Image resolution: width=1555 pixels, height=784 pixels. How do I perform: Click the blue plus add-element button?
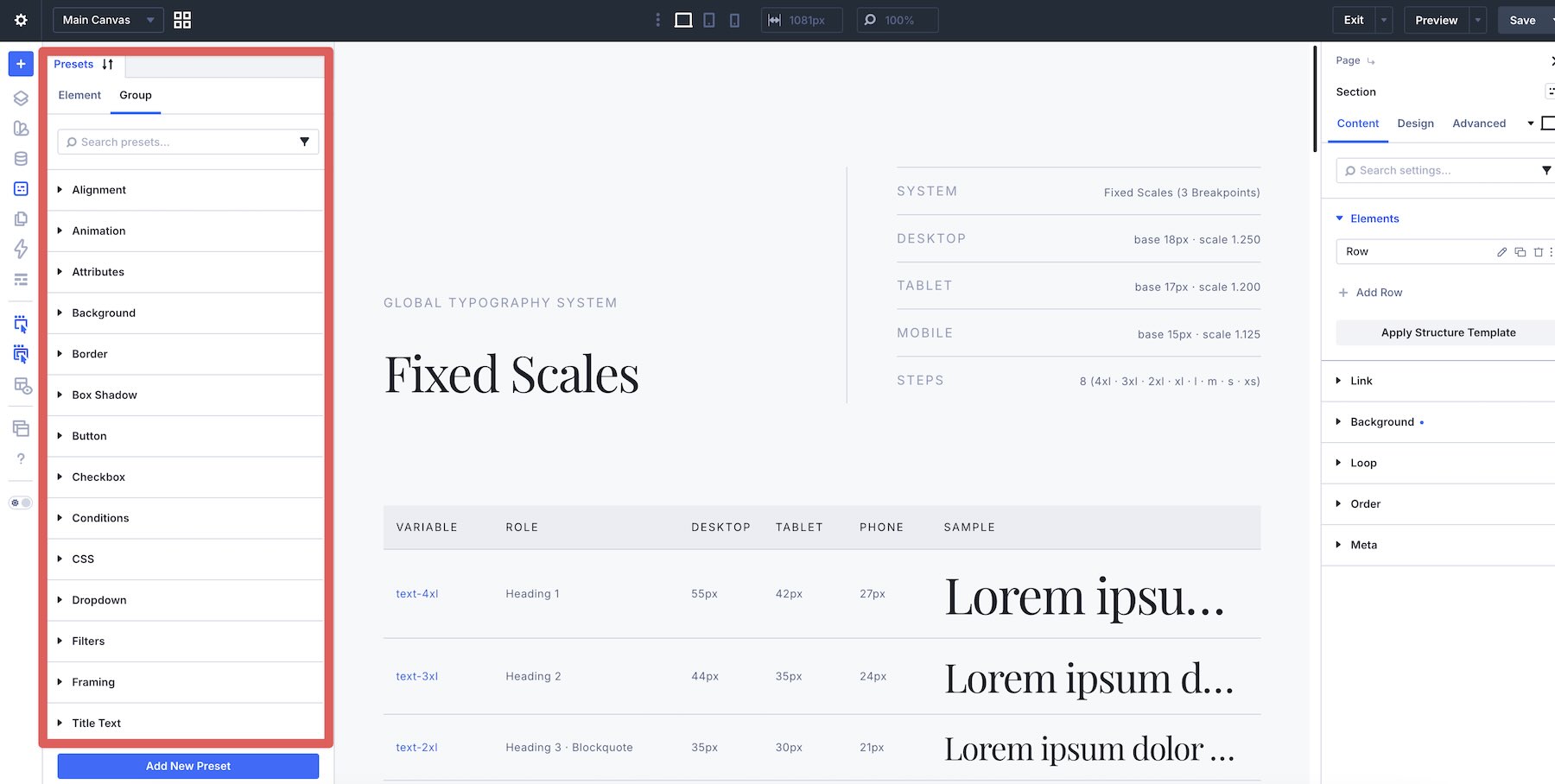point(21,64)
